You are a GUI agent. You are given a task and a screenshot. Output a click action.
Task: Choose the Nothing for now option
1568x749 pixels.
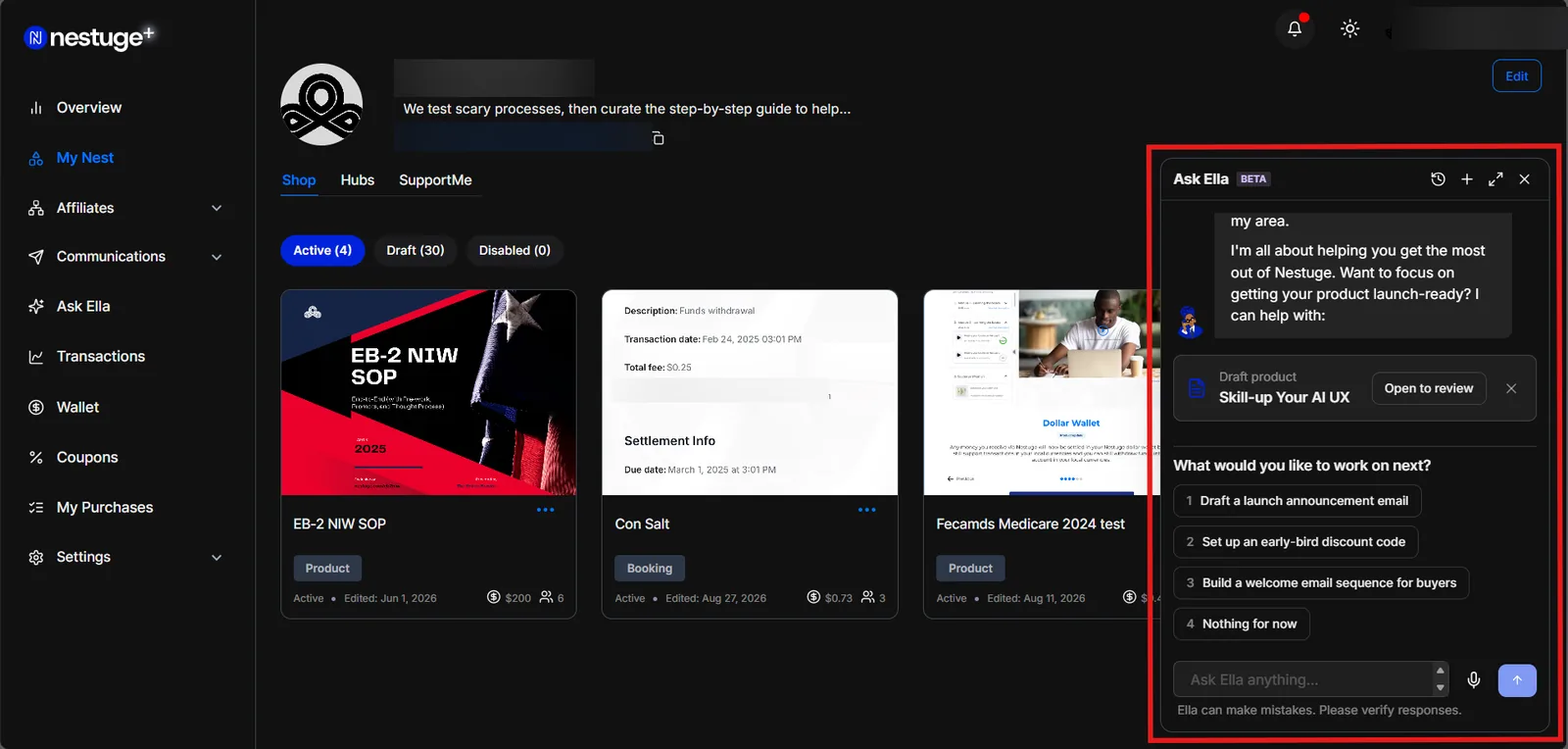click(x=1242, y=624)
